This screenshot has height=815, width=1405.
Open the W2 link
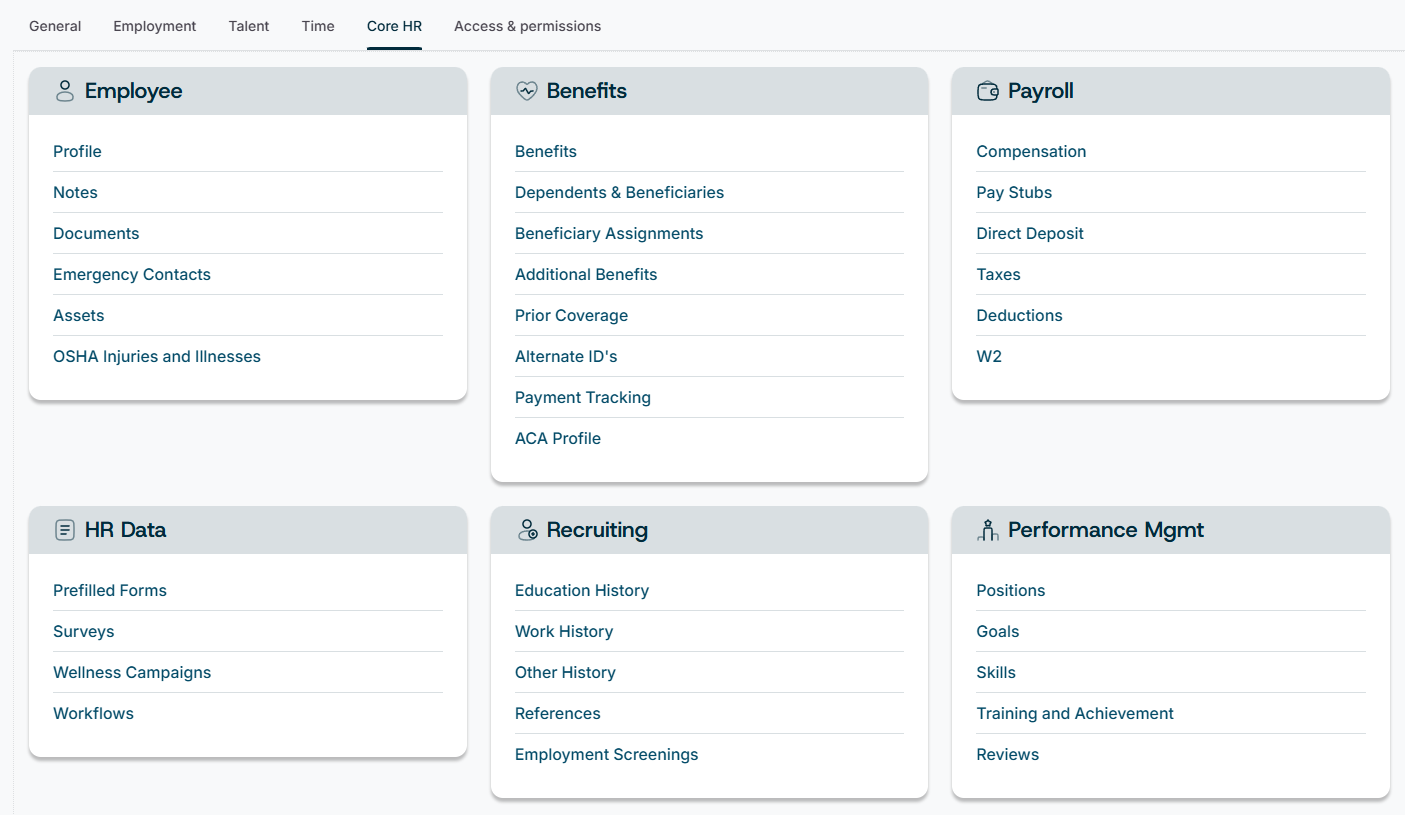[989, 356]
